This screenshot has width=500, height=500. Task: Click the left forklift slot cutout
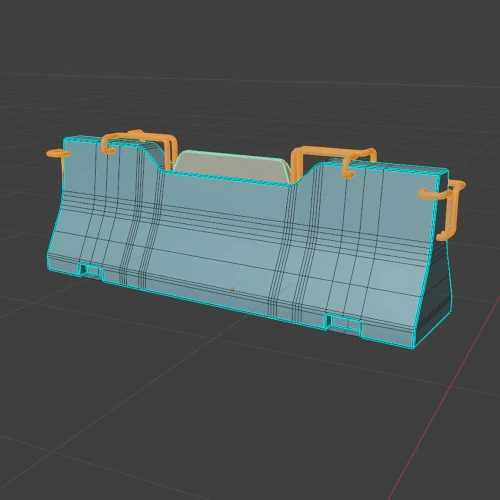[91, 270]
